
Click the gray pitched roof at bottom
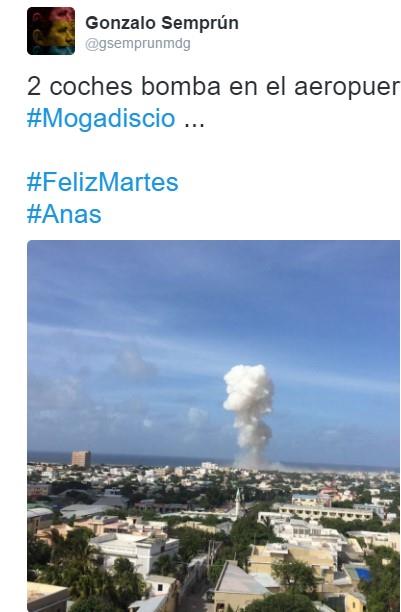point(241,578)
